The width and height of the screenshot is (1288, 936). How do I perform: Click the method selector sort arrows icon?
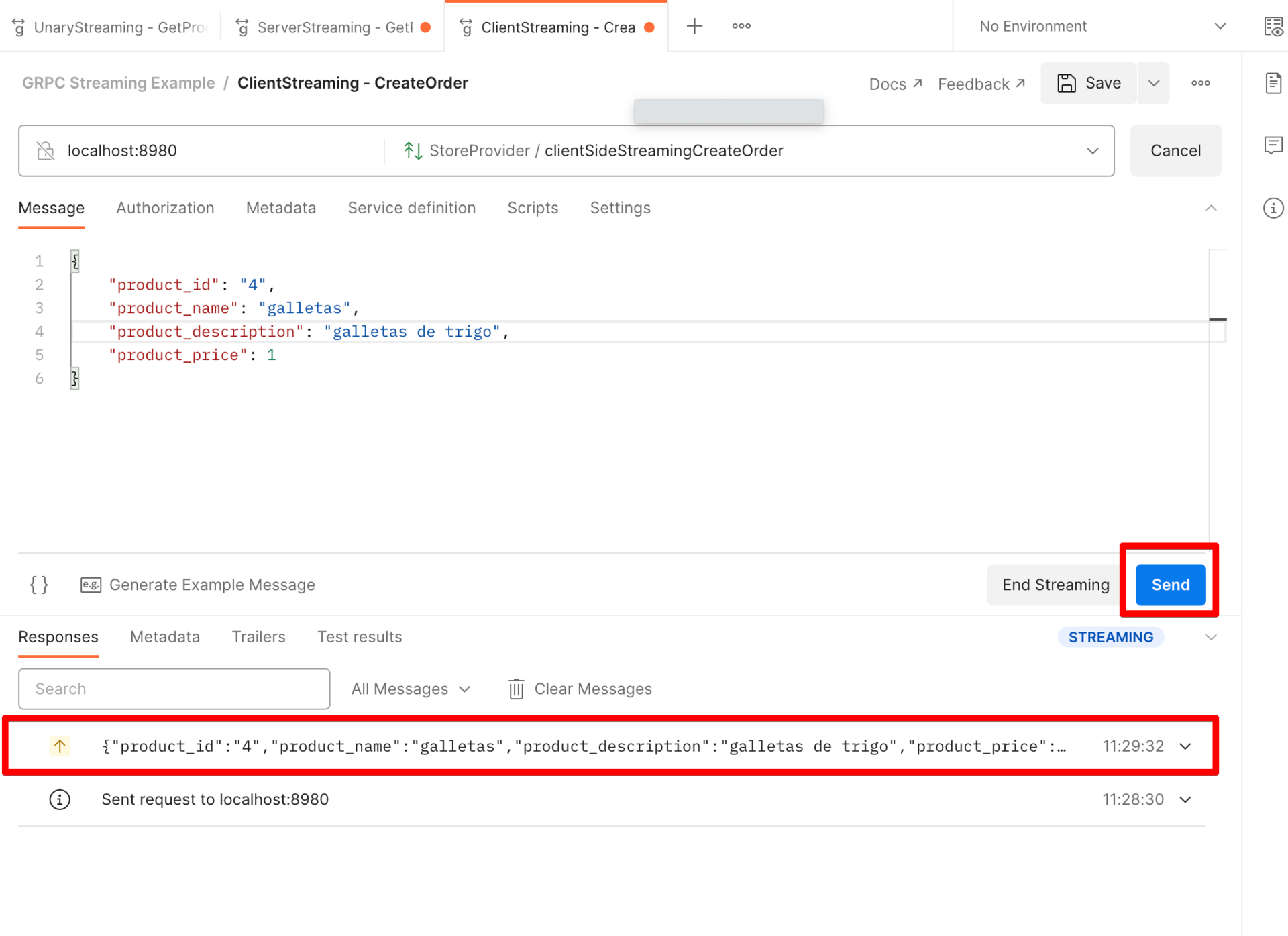412,150
